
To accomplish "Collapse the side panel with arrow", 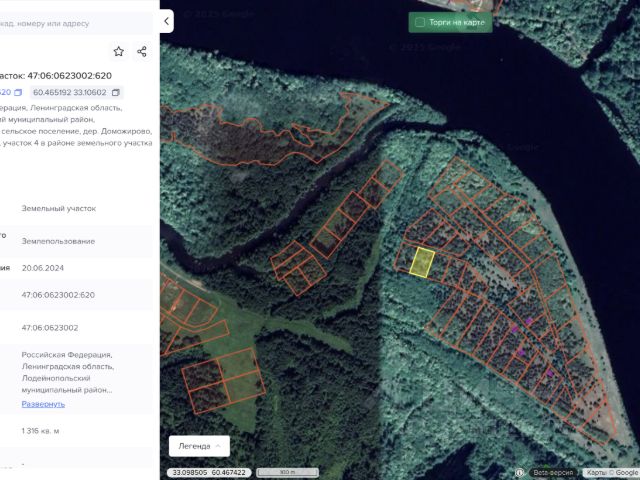I will click(167, 21).
